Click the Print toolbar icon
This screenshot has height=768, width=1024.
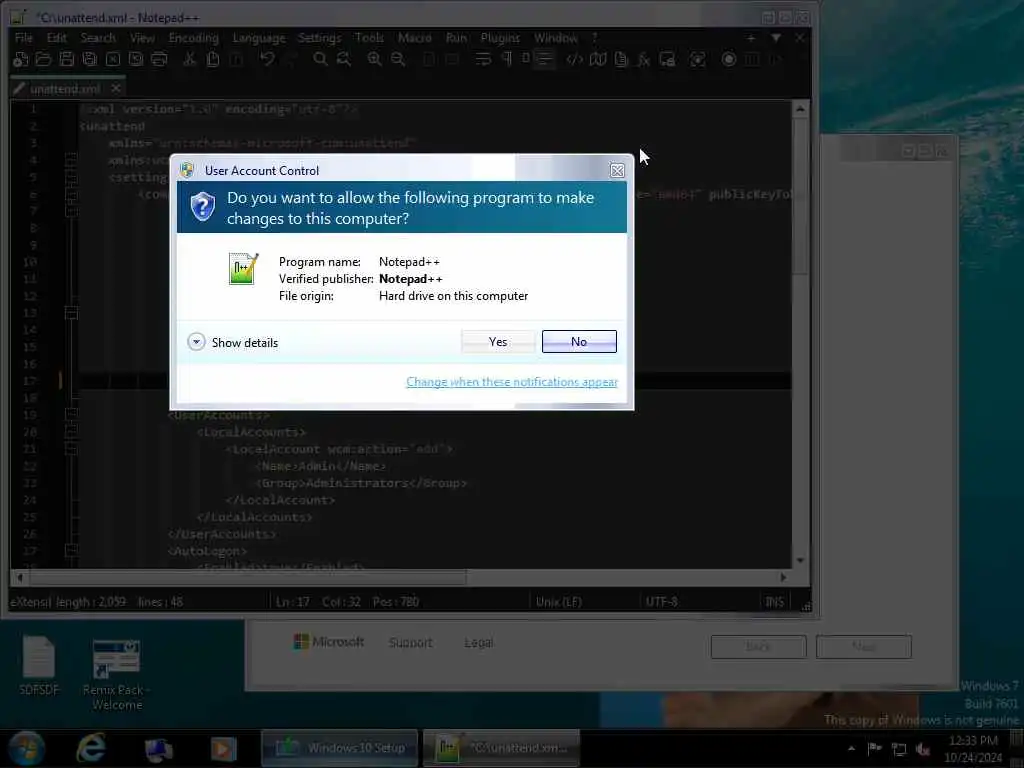click(x=159, y=59)
